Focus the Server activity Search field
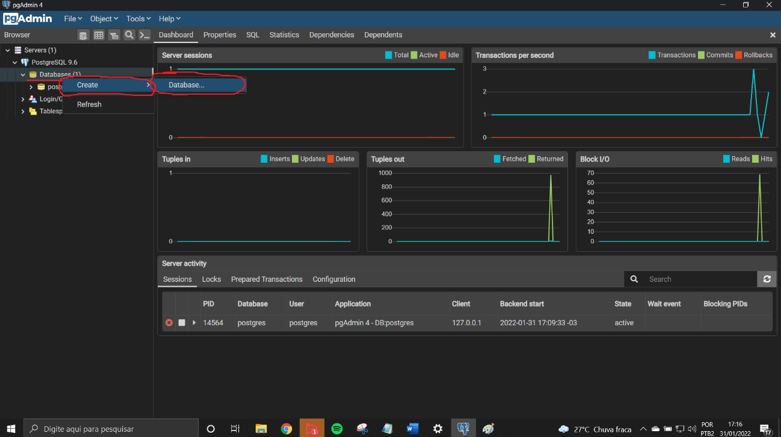Screen dimensions: 781x437 (x=699, y=279)
